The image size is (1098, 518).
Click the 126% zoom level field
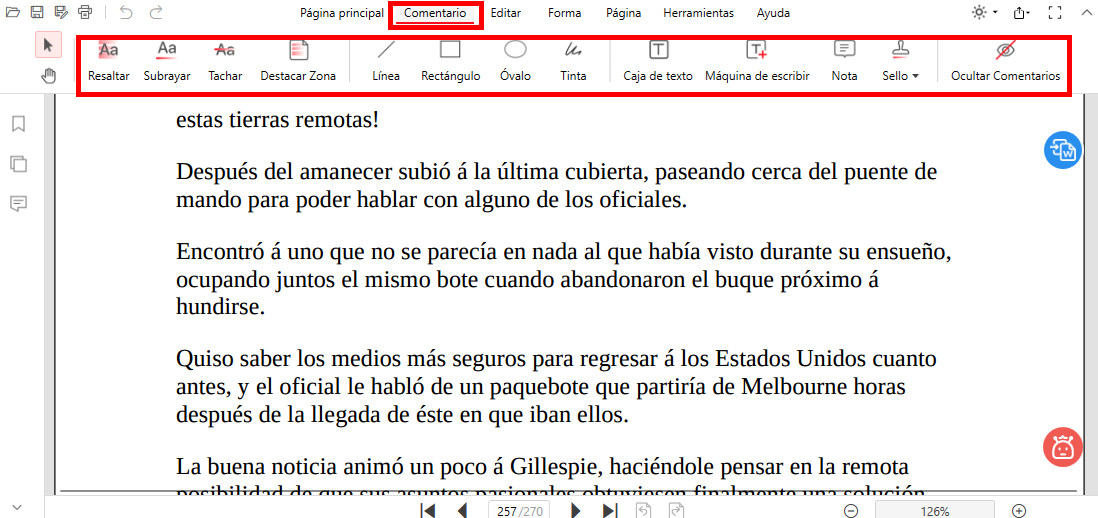(935, 511)
